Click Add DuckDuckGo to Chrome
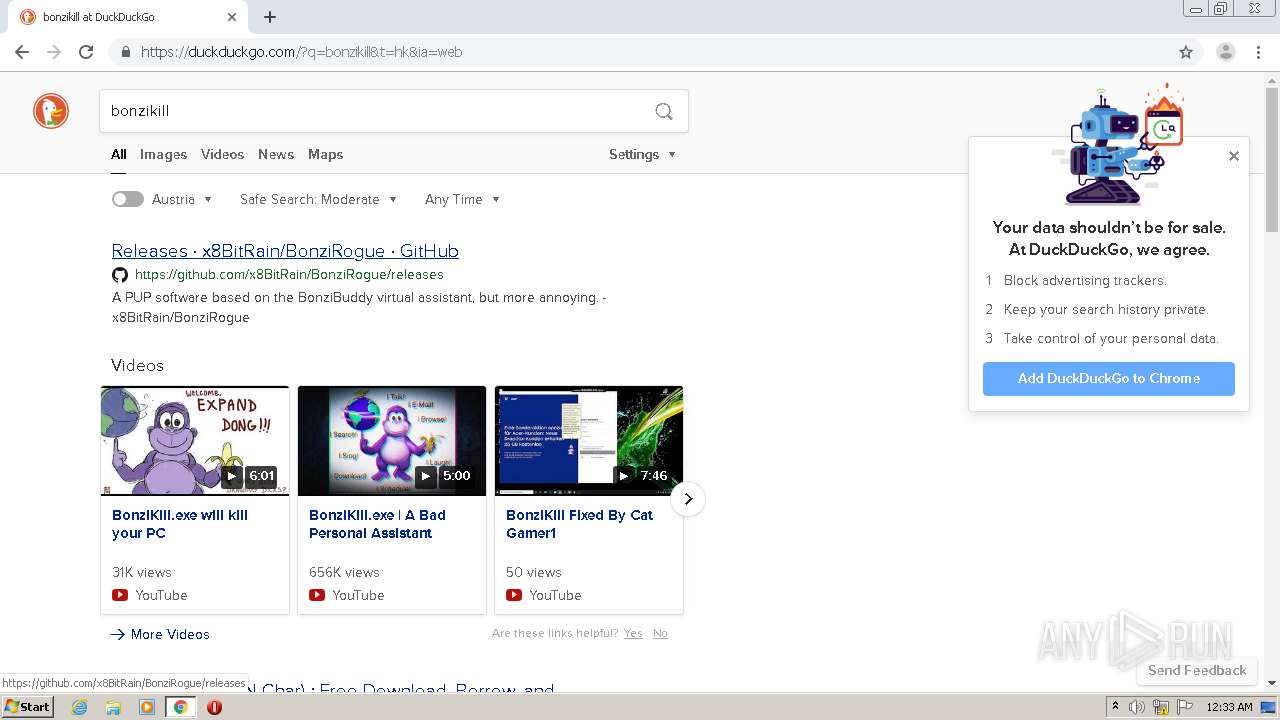The width and height of the screenshot is (1280, 720). tap(1109, 378)
